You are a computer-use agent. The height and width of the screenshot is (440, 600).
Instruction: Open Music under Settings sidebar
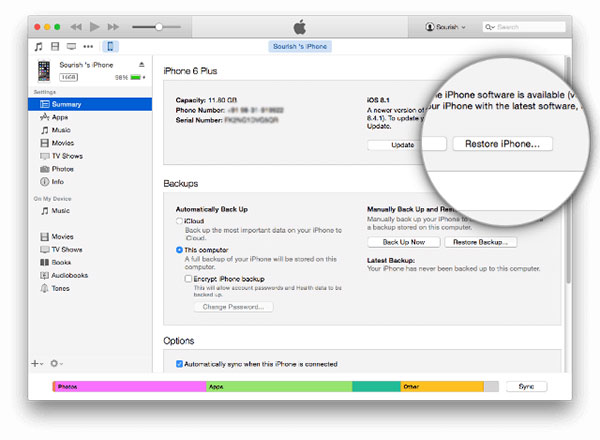[90, 130]
